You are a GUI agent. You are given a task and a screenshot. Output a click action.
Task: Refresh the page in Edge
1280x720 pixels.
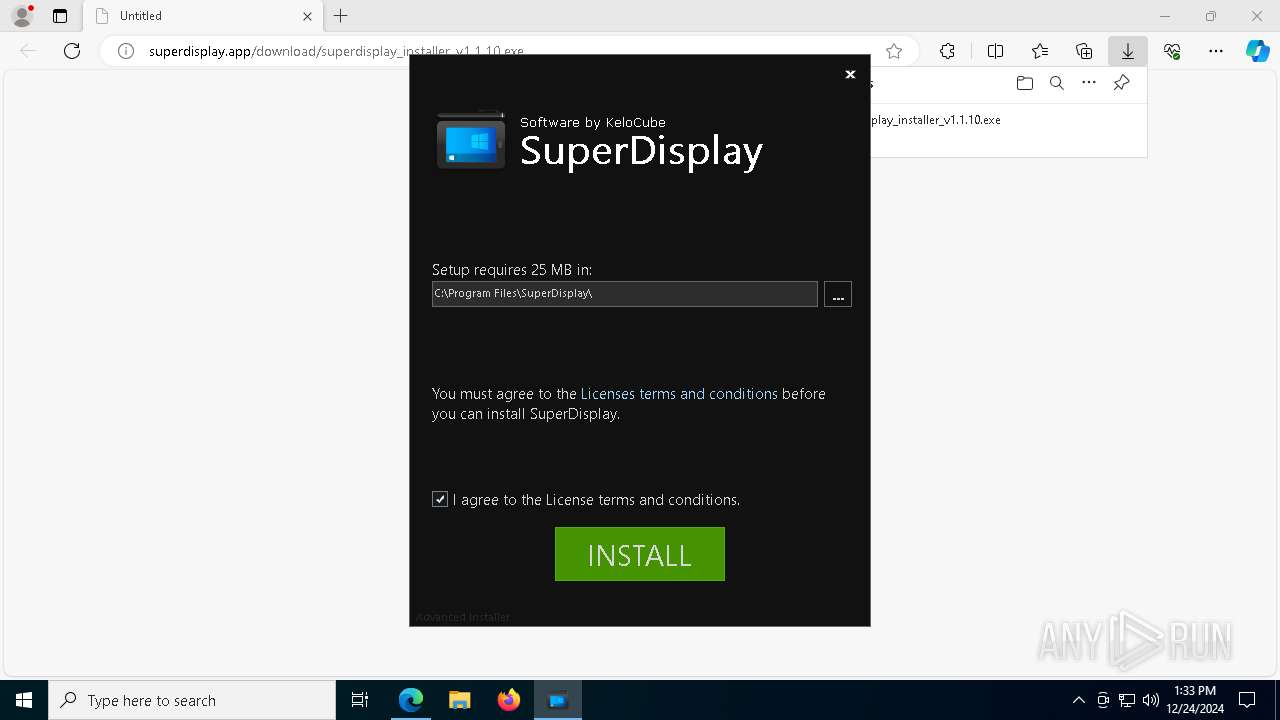(x=72, y=51)
